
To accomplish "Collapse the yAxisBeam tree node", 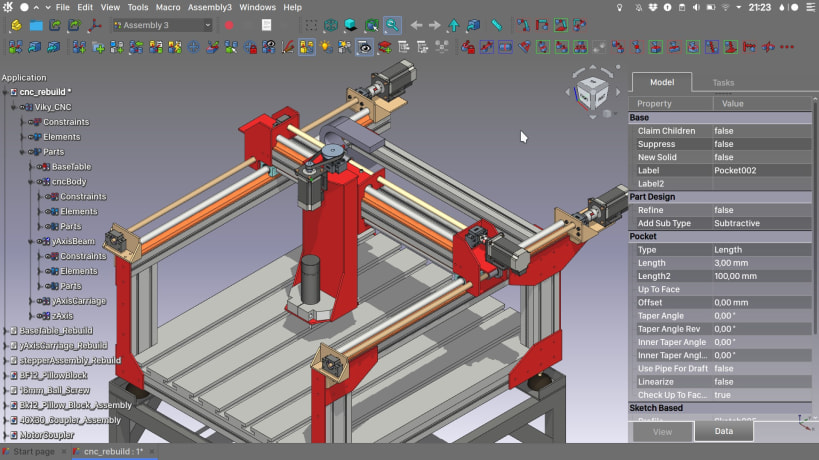I will [x=31, y=241].
